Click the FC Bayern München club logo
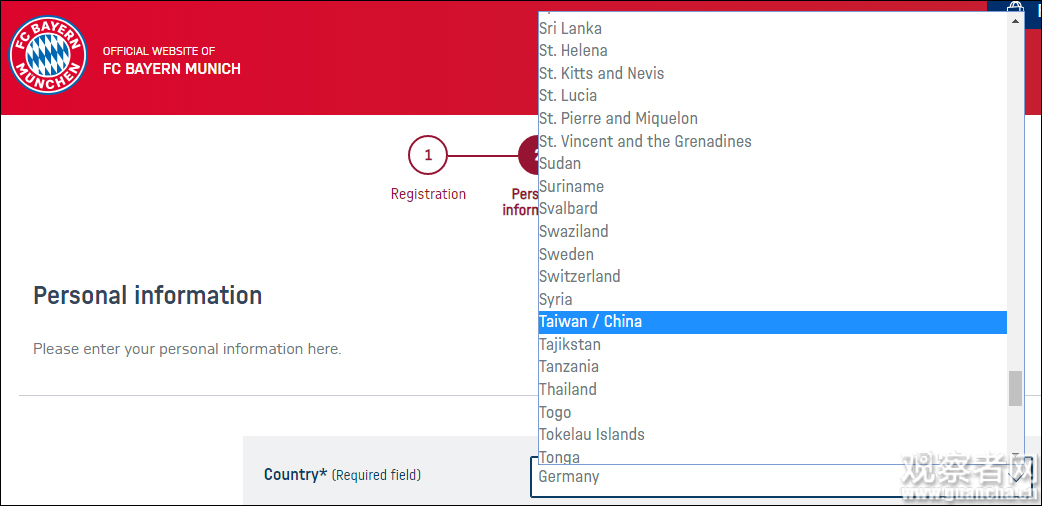Viewport: 1042px width, 506px height. (48, 56)
